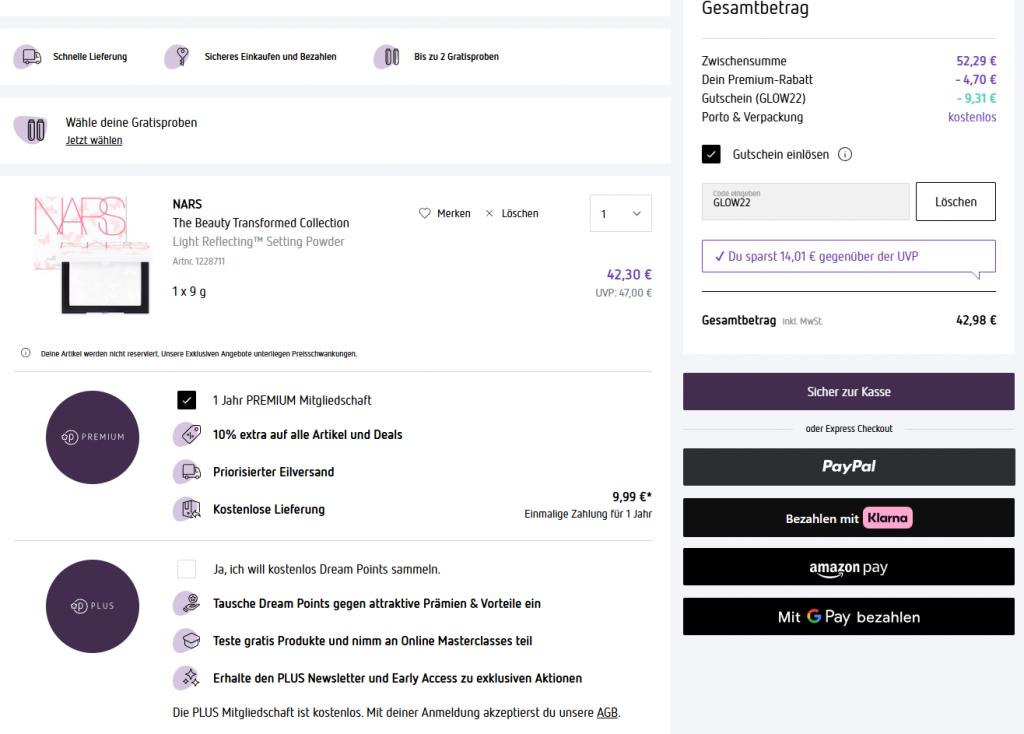Uncheck the 1 Jahr PREMIUM Mitgliedschaft checkbox

[186, 400]
